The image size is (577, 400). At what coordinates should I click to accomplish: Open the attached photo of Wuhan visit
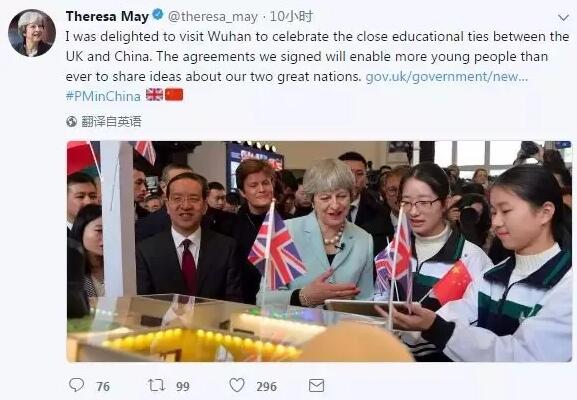[319, 251]
